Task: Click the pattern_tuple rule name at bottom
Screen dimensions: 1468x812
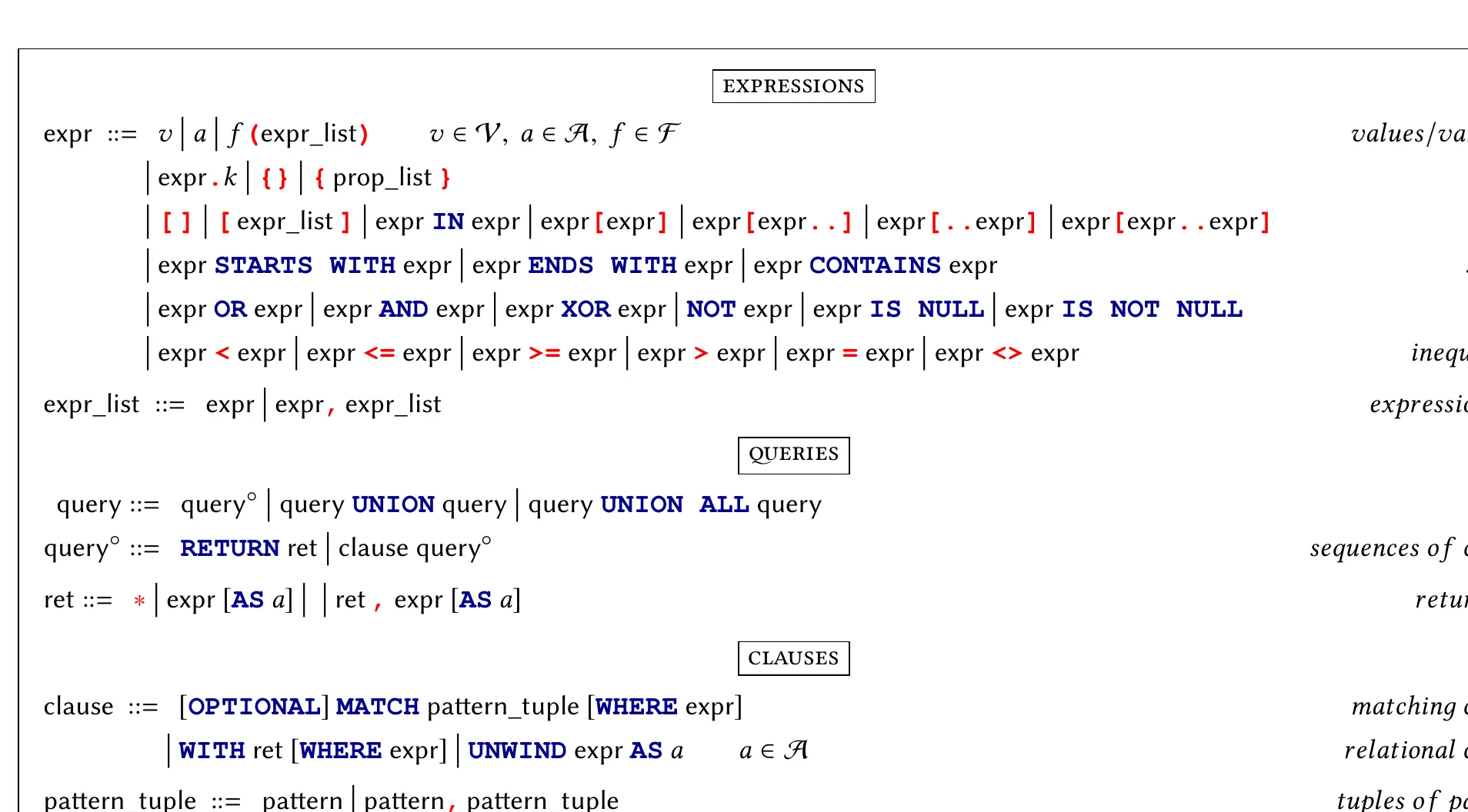Action: pos(120,800)
